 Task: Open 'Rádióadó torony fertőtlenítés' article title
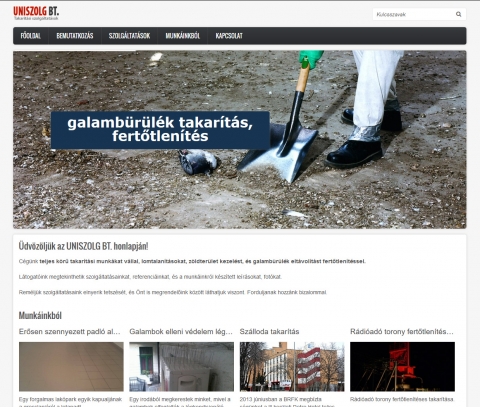pyautogui.click(x=402, y=332)
